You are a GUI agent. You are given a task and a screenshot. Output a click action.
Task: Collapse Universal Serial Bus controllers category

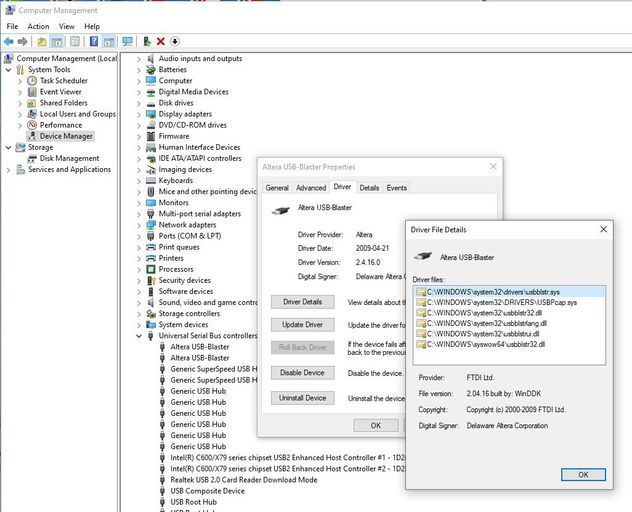coord(139,336)
